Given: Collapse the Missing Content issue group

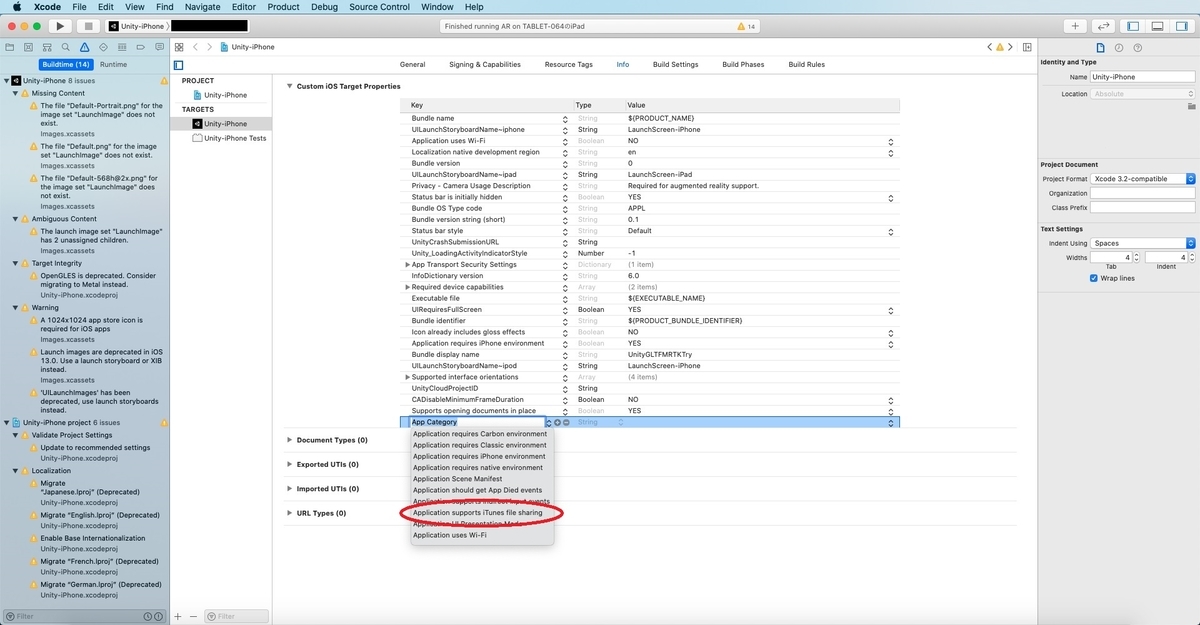Looking at the screenshot, I should click(x=15, y=93).
